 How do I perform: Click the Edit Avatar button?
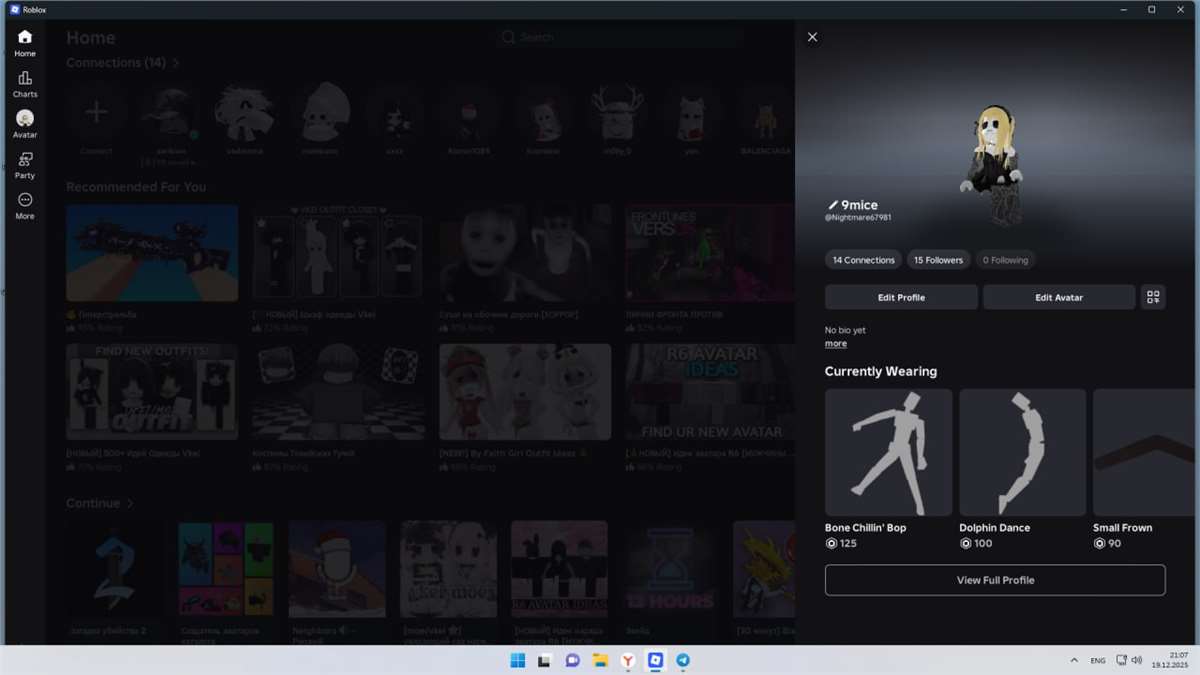1058,297
